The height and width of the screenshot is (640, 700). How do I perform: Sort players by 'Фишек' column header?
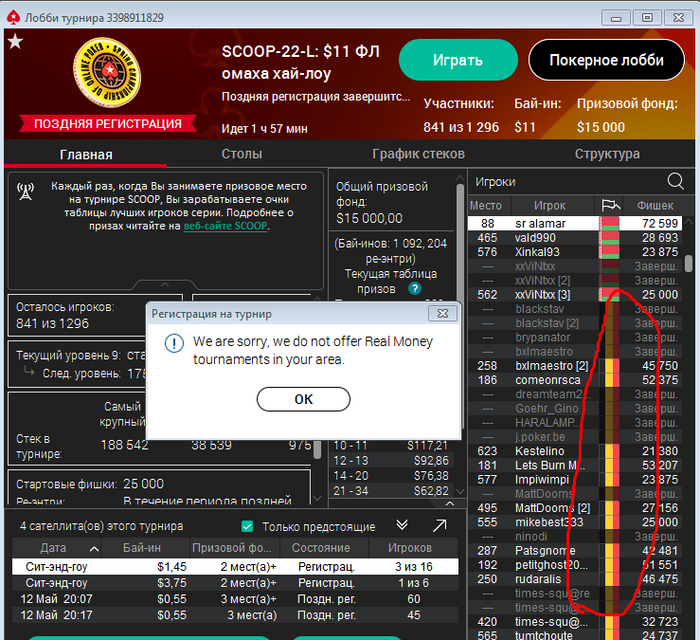pos(655,206)
